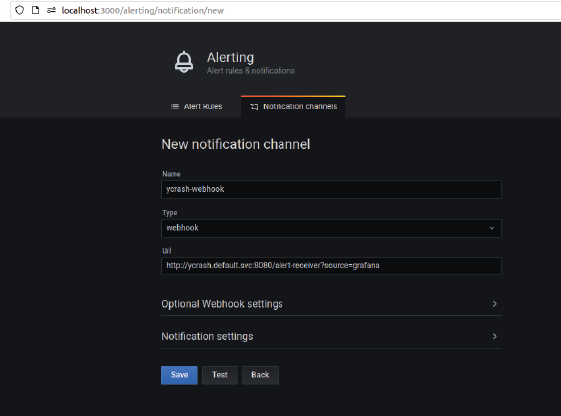
Task: Click the Alert Rules list icon
Action: point(175,106)
